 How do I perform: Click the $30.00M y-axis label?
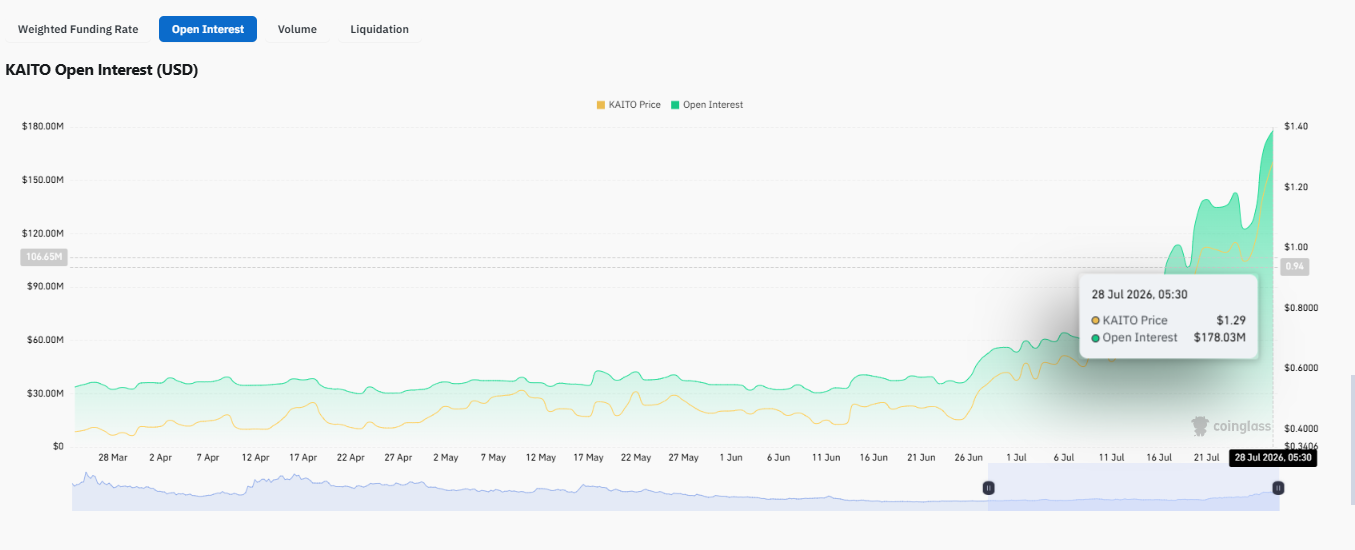click(x=45, y=393)
